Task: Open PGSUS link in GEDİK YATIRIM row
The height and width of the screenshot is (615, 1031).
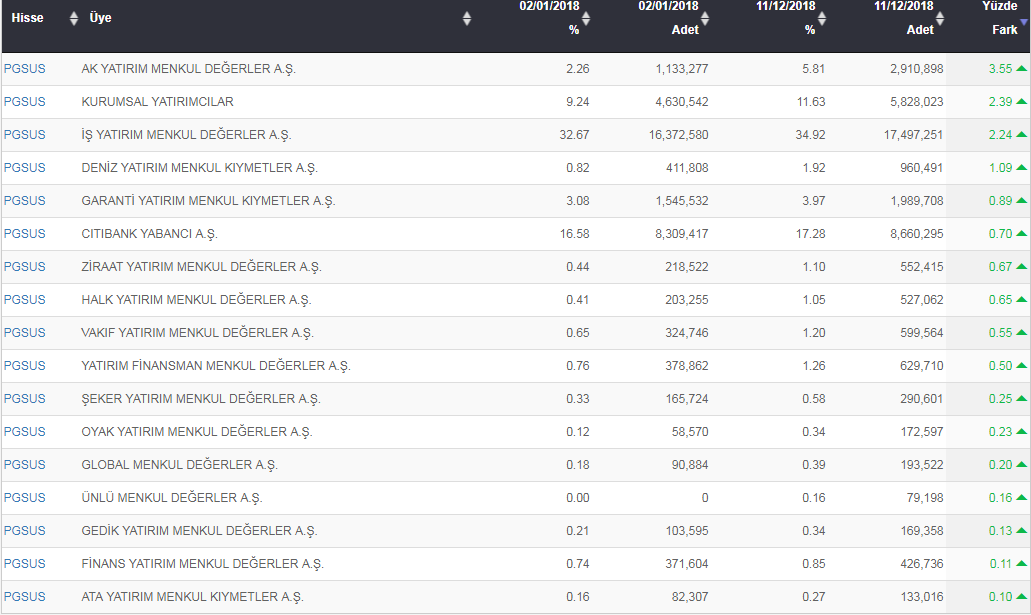Action: pyautogui.click(x=24, y=531)
